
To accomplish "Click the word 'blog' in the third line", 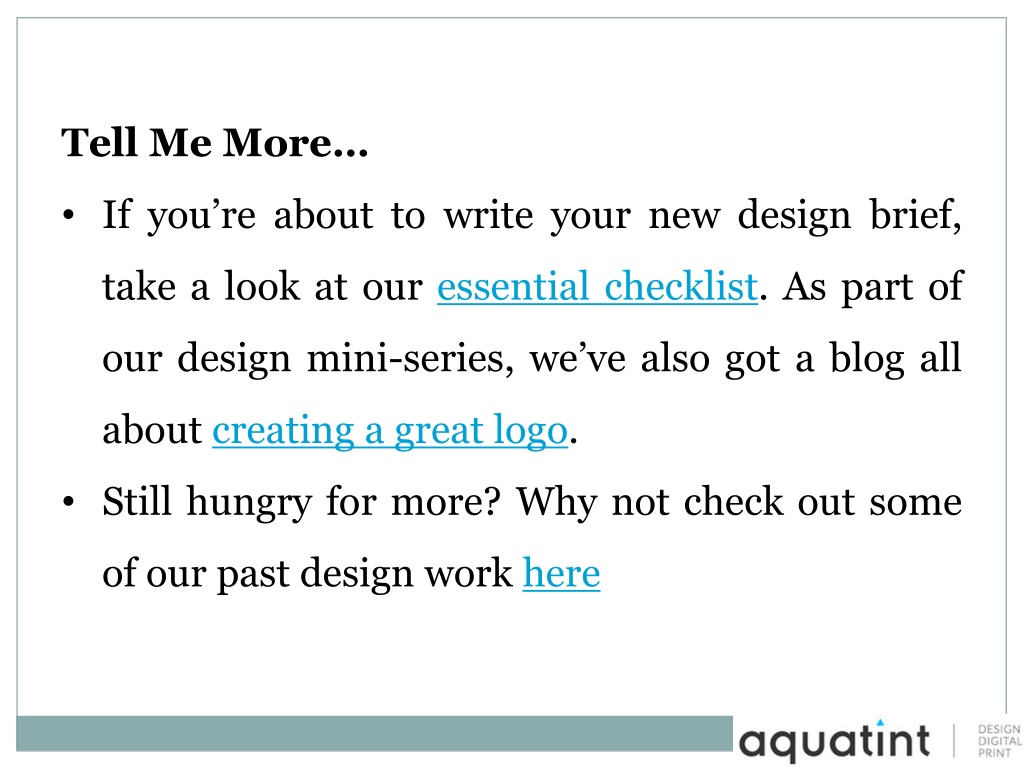I will click(x=867, y=360).
